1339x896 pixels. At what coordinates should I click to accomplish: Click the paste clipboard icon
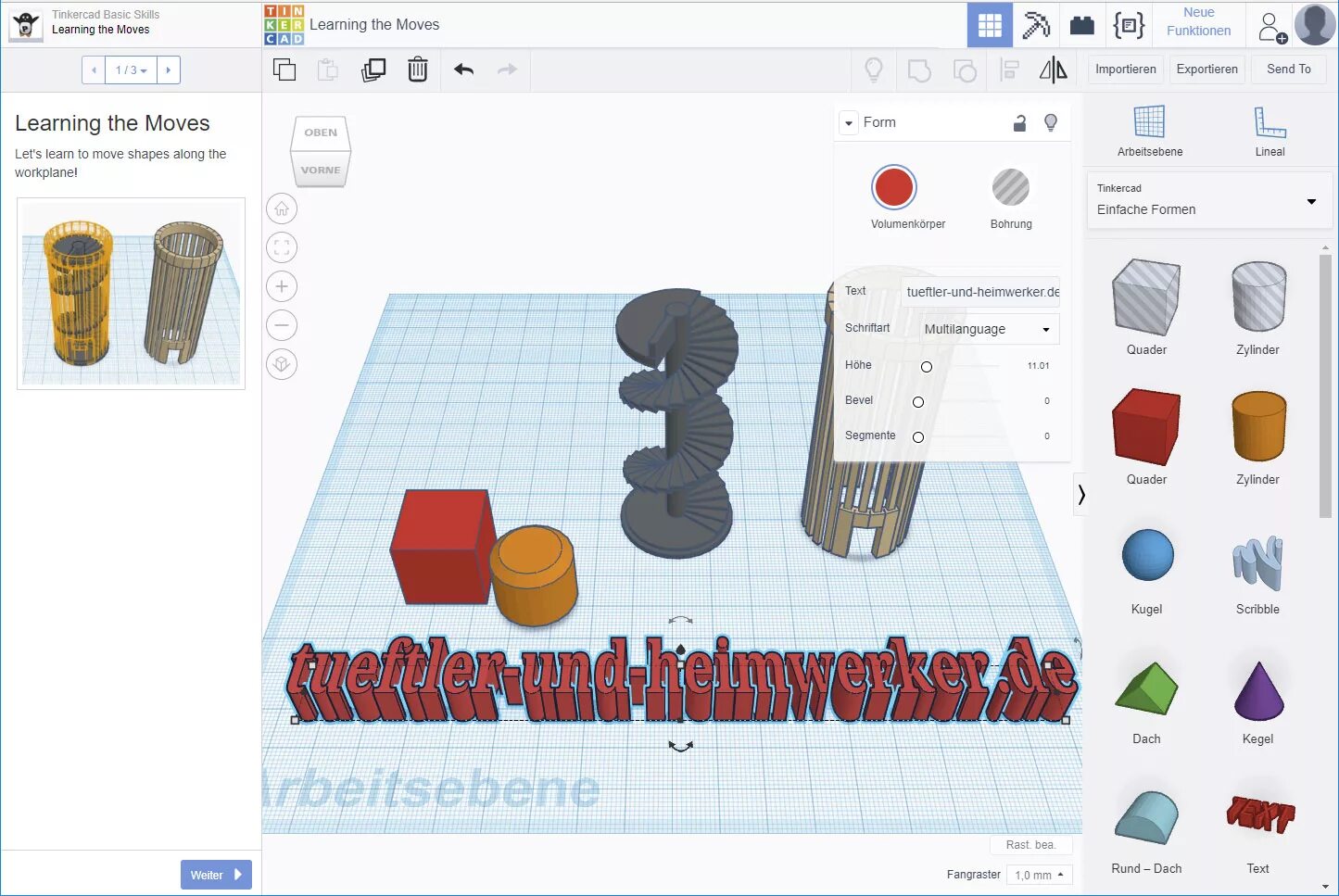[x=328, y=69]
